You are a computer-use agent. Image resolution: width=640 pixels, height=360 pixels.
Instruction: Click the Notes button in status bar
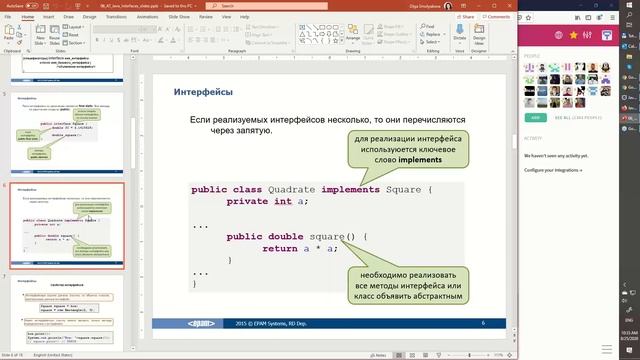click(378, 355)
